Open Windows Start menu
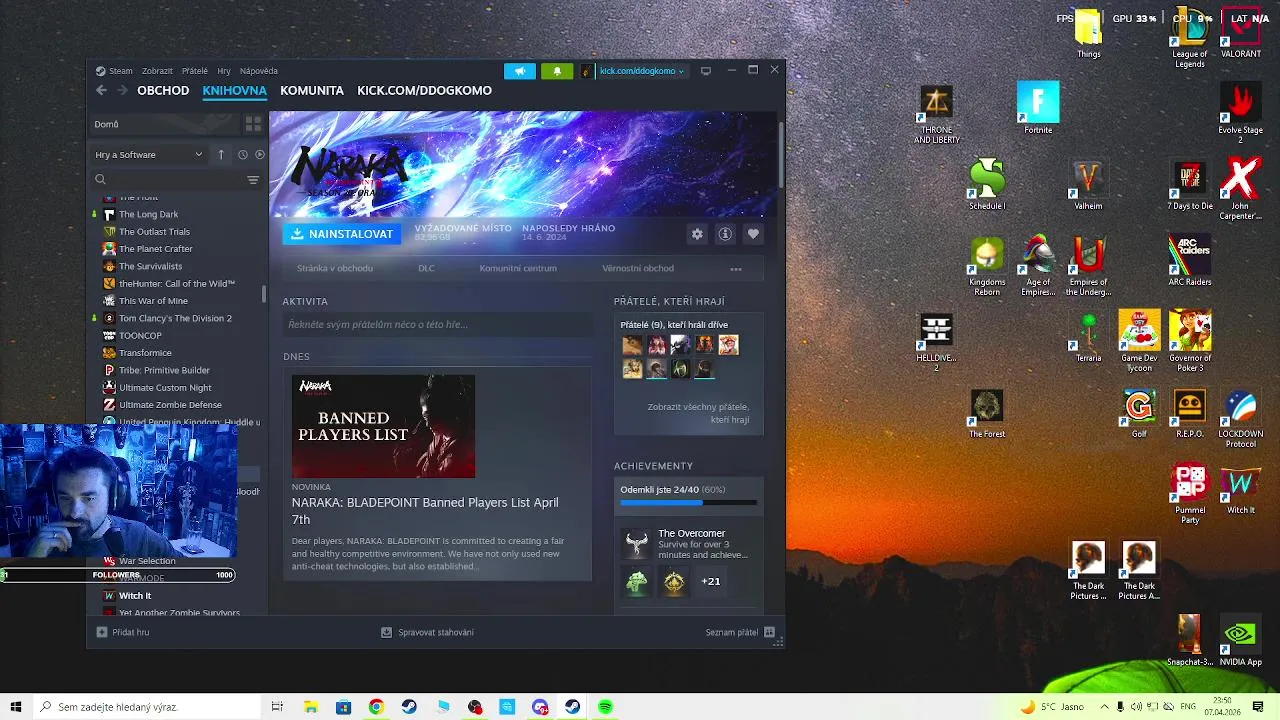The width and height of the screenshot is (1280, 720). click(16, 707)
